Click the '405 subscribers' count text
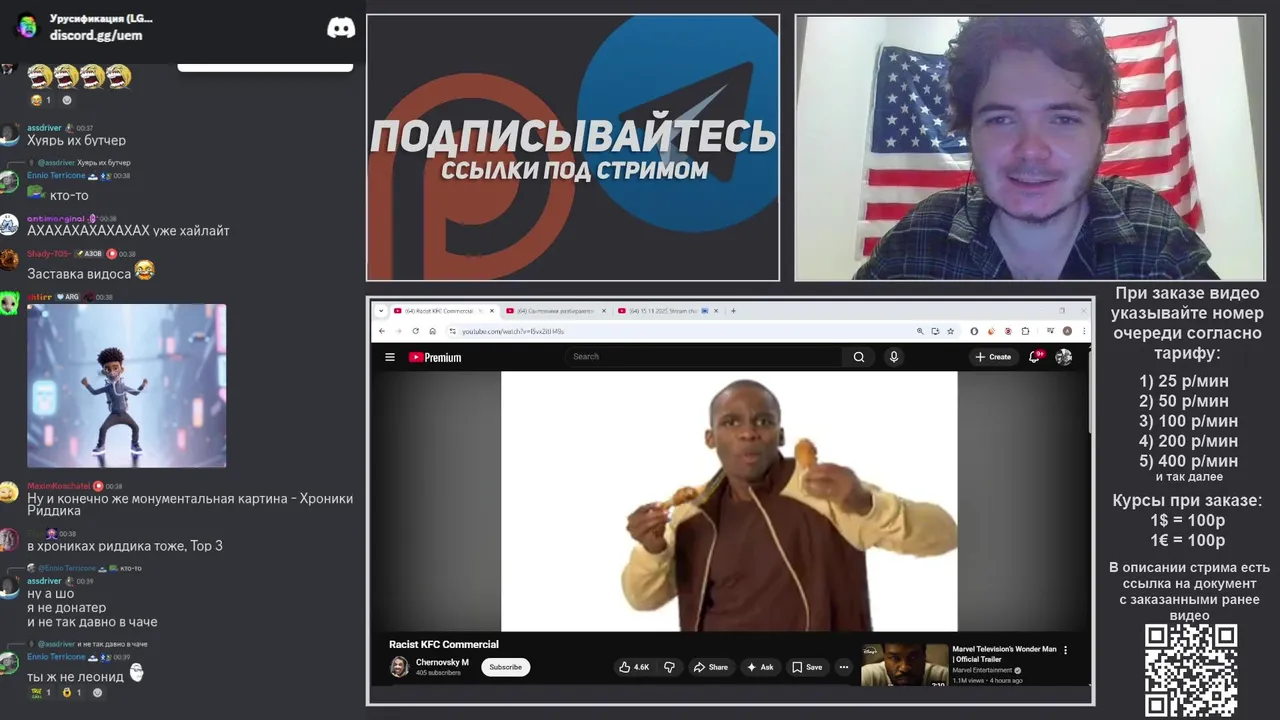This screenshot has height=720, width=1280. pos(438,673)
